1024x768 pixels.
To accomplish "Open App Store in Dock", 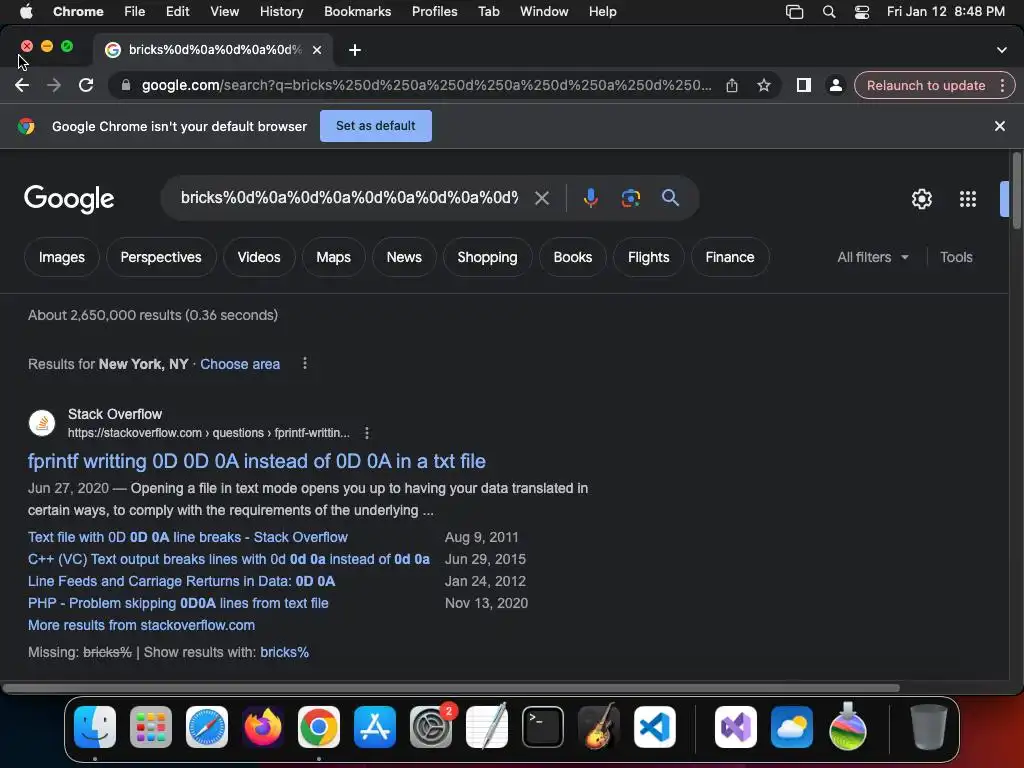I will [x=375, y=727].
